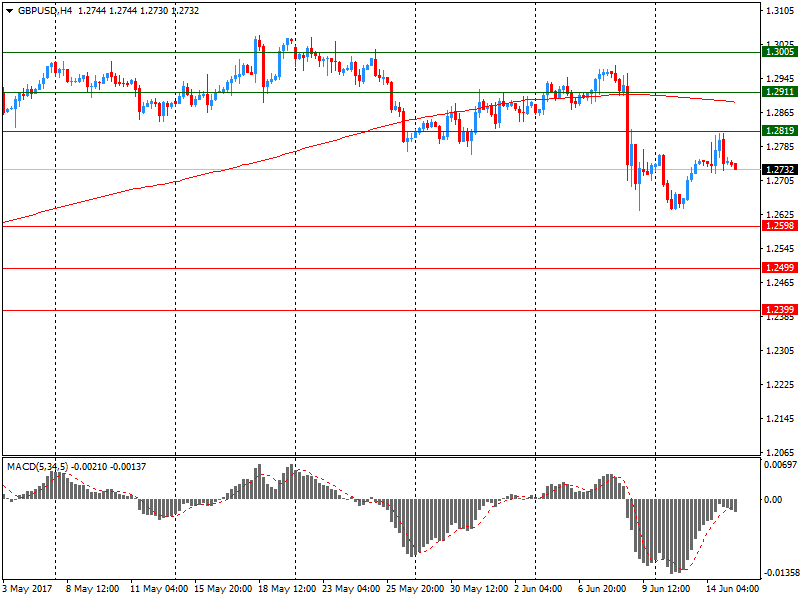
Task: Click the 30 May 12:00 time label
Action: coord(479,589)
